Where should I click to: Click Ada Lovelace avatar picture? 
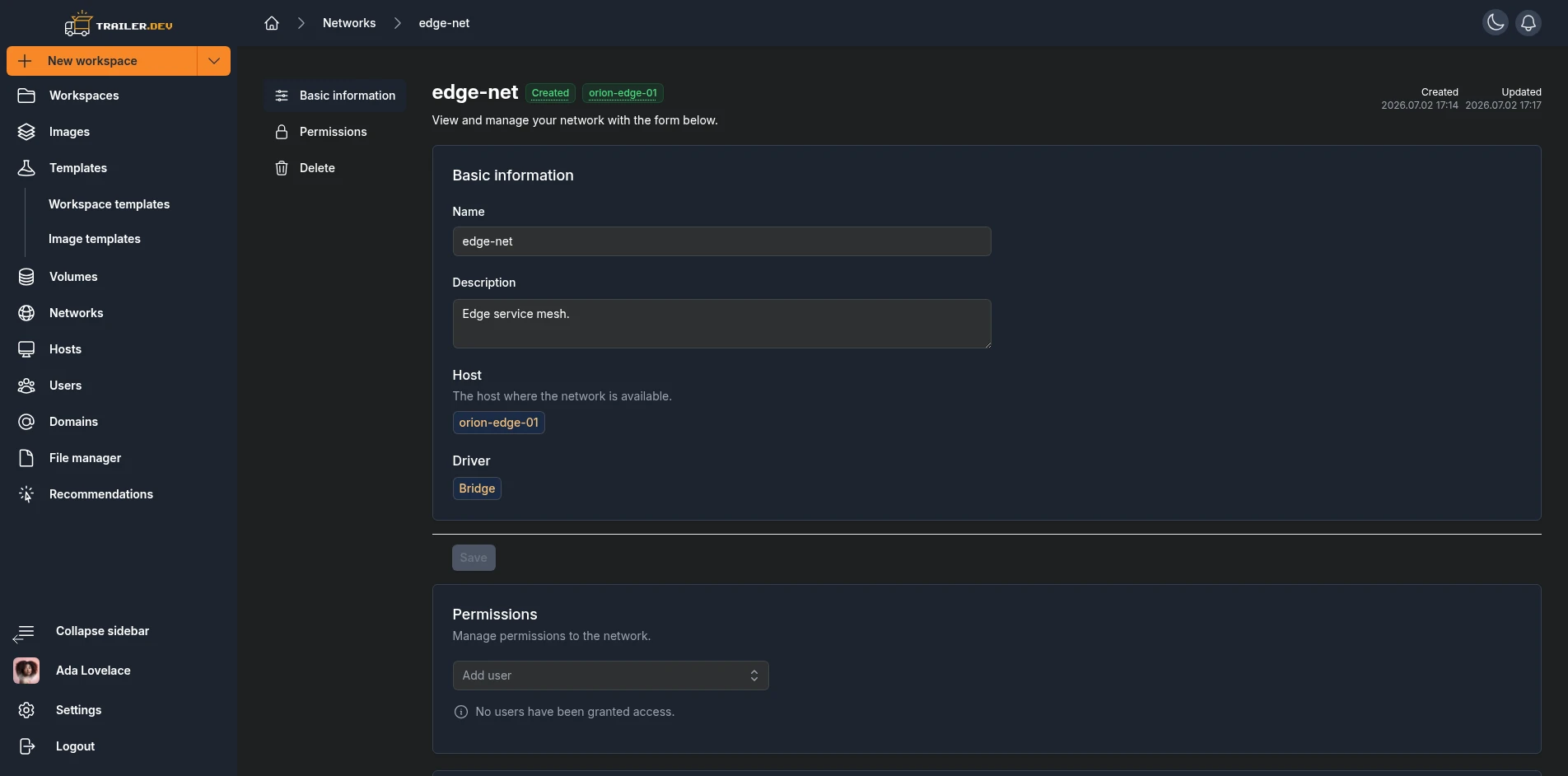(26, 671)
